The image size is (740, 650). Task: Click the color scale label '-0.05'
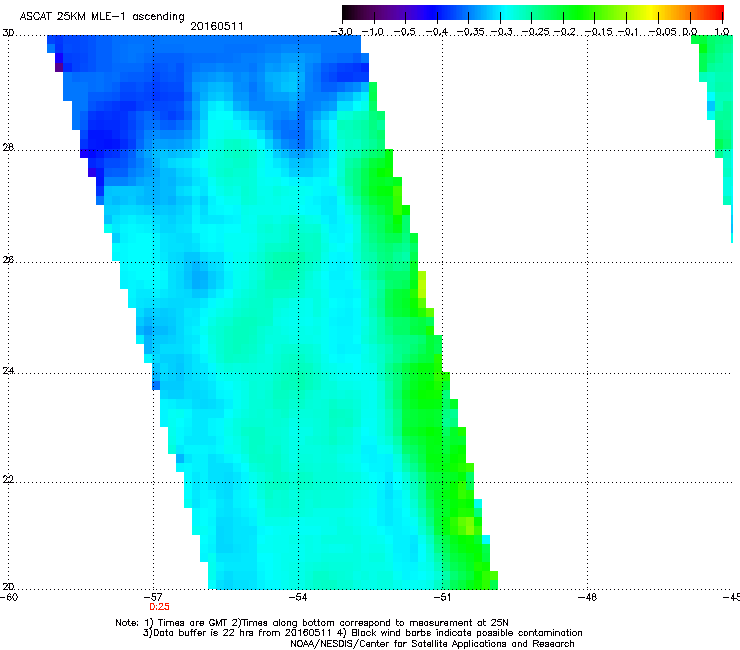663,32
